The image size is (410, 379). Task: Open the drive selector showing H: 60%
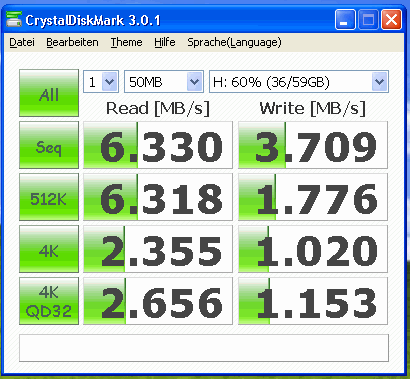[299, 82]
